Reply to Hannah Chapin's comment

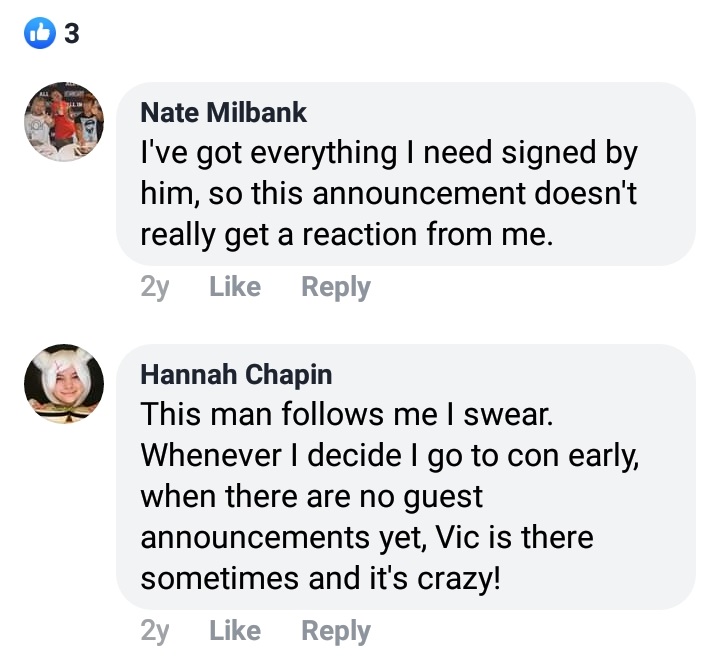click(x=336, y=631)
